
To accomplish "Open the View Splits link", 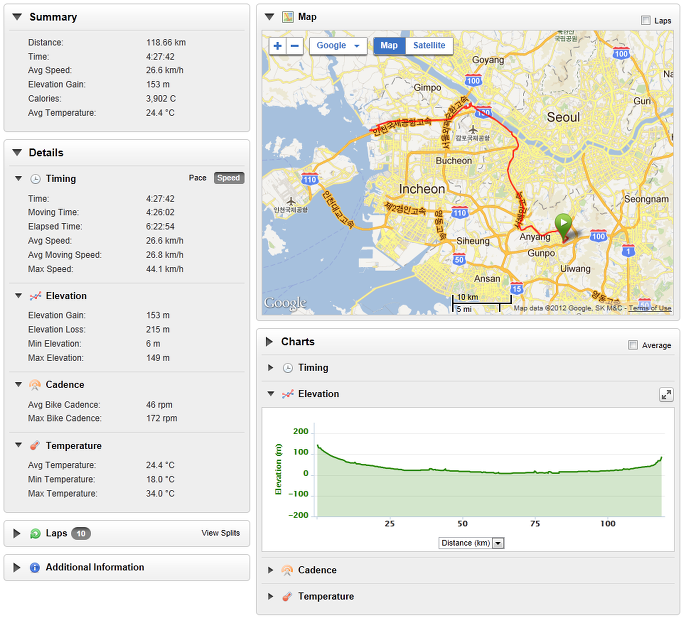I will [220, 533].
